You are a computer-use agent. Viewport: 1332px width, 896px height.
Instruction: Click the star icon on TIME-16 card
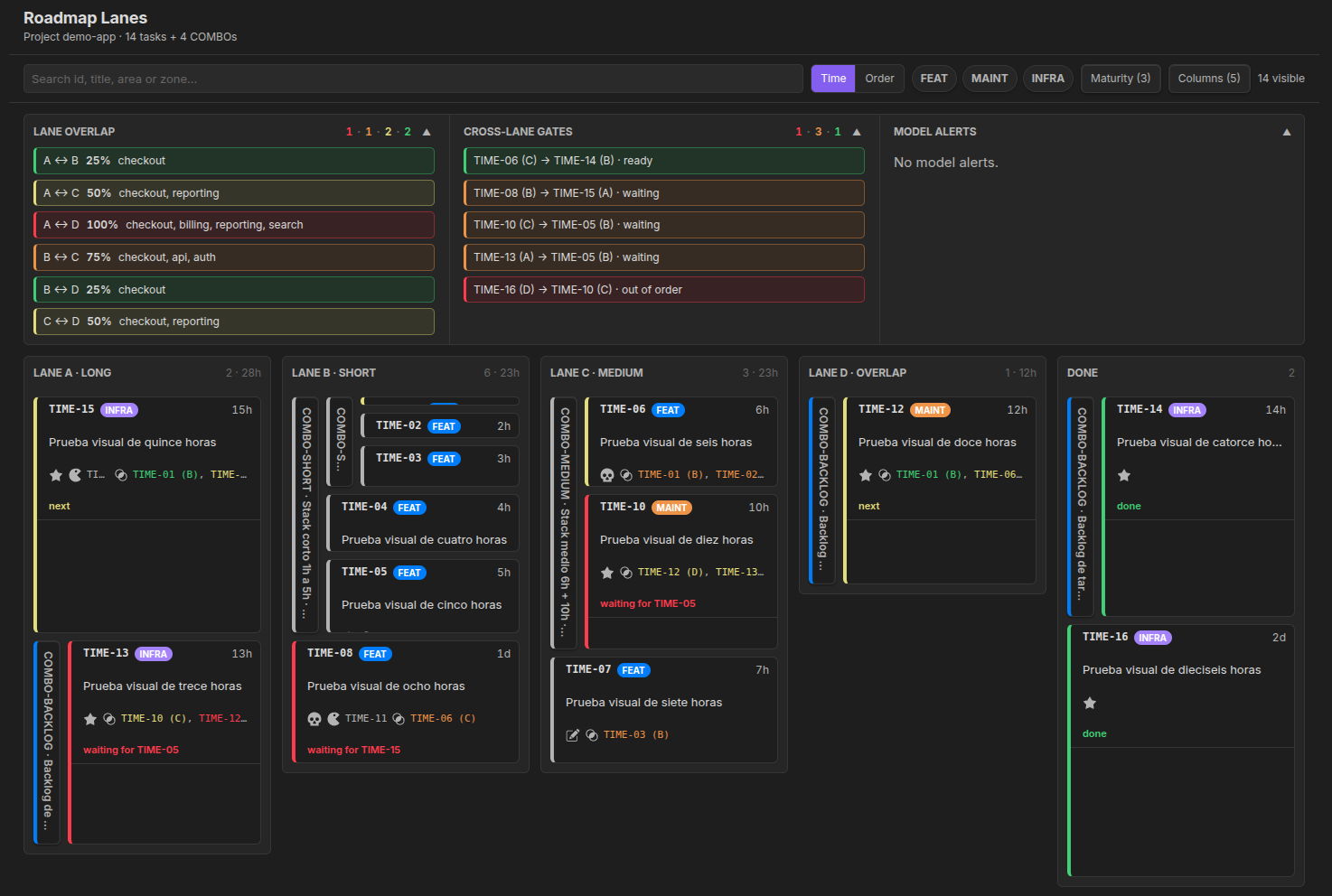pos(1090,703)
